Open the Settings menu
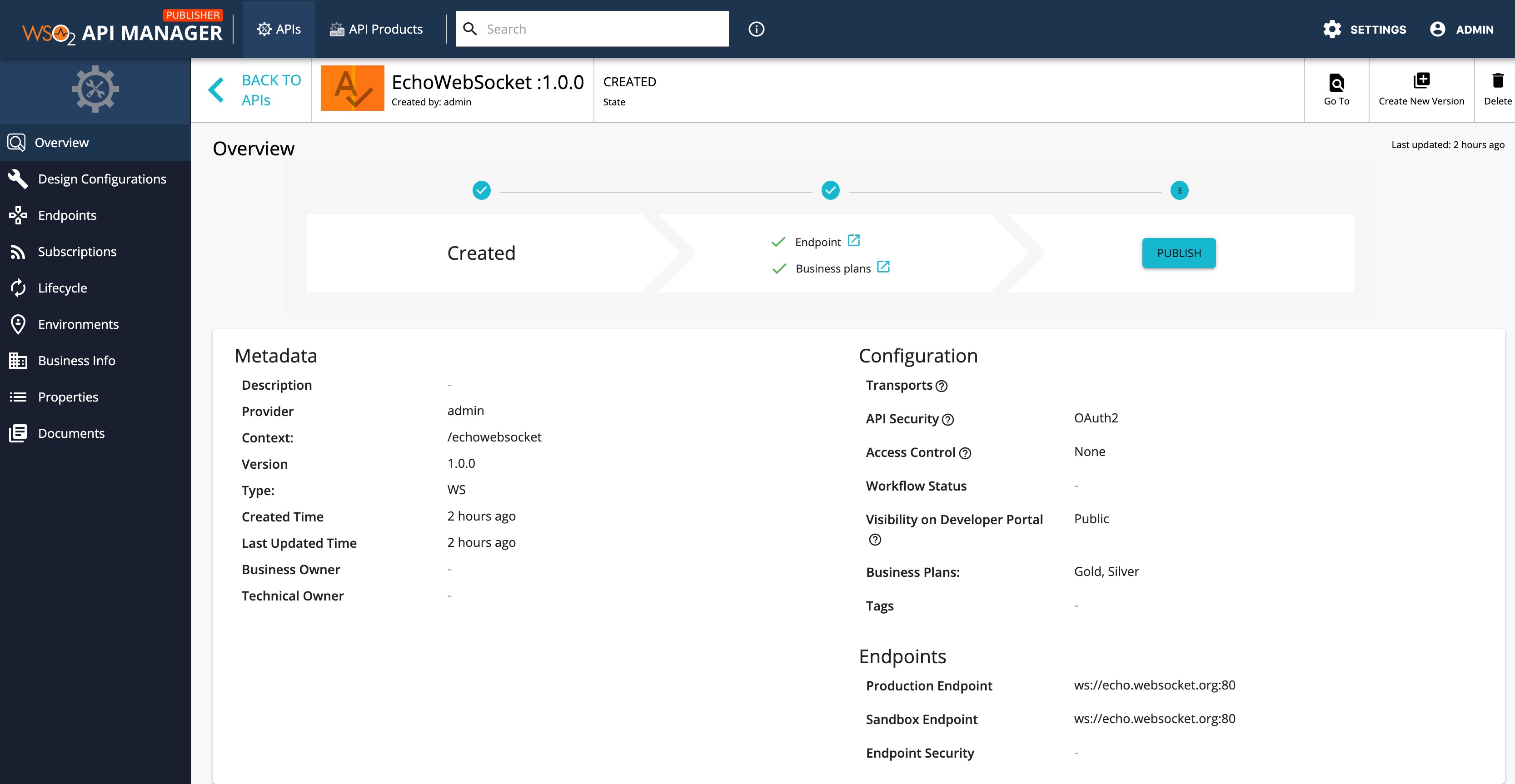This screenshot has height=784, width=1515. (x=1365, y=30)
